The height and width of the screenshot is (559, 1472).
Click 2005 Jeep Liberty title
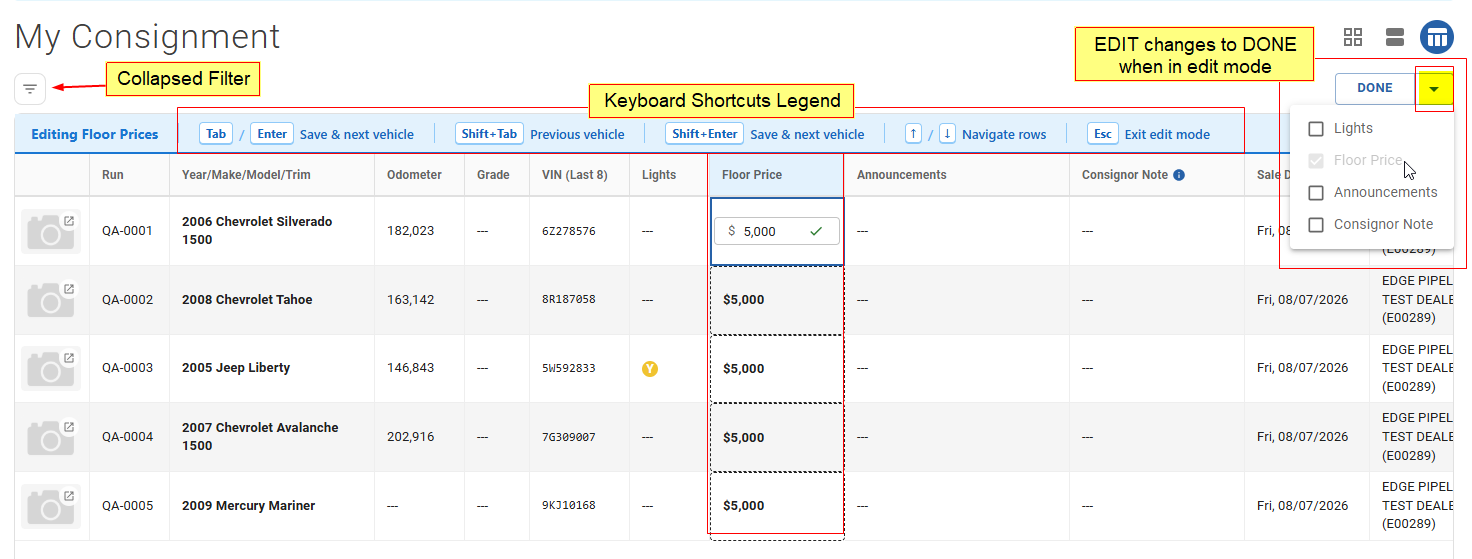(x=236, y=368)
